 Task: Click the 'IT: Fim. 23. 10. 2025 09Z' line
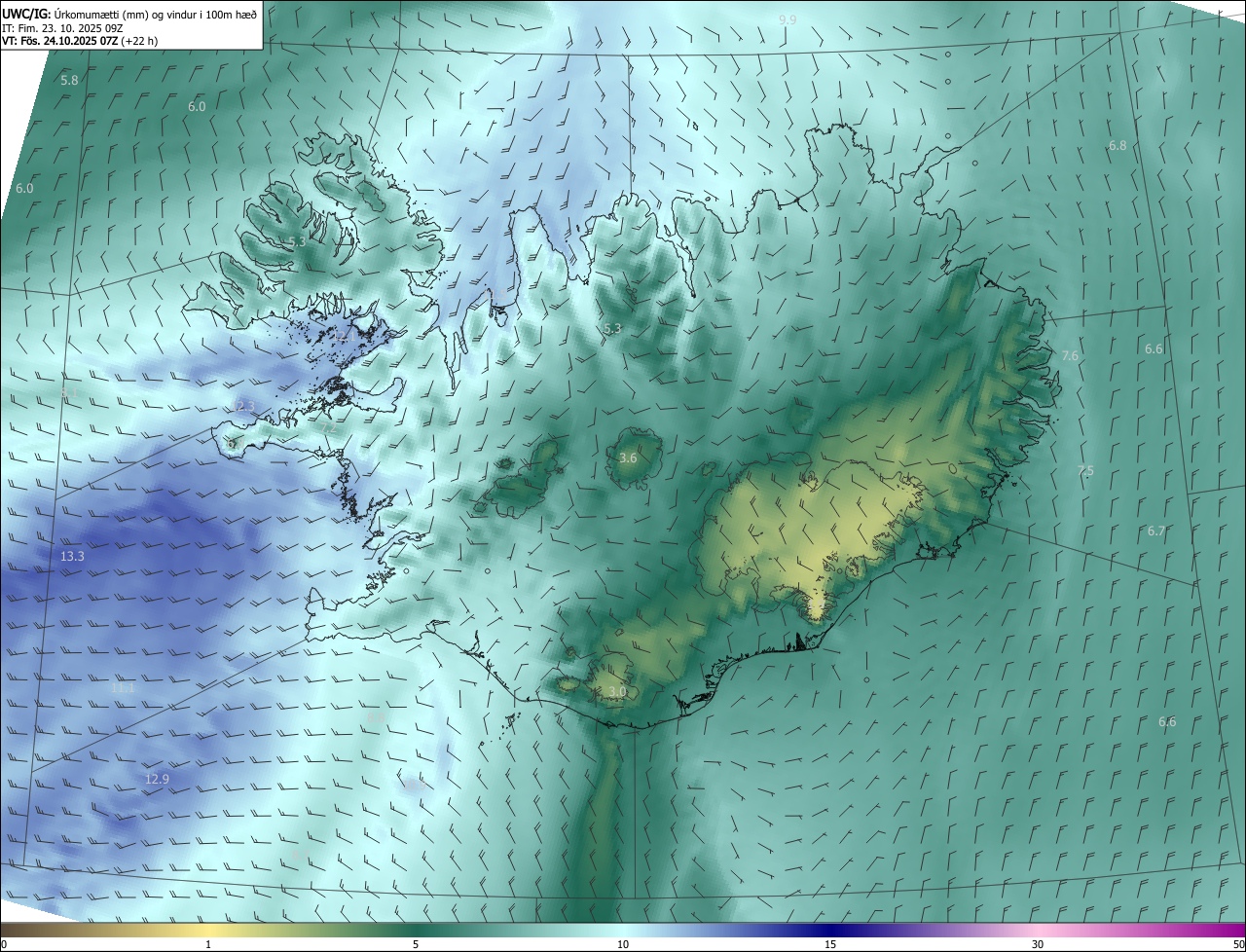[60, 27]
